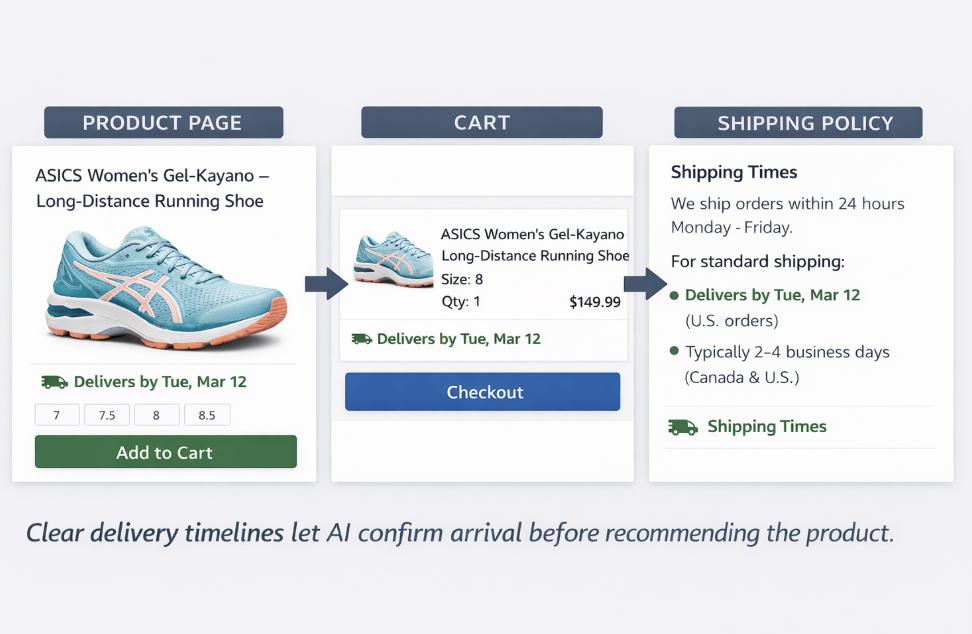Click the arrow pointing to Shipping Policy
Viewport: 972px width, 634px height.
(645, 283)
